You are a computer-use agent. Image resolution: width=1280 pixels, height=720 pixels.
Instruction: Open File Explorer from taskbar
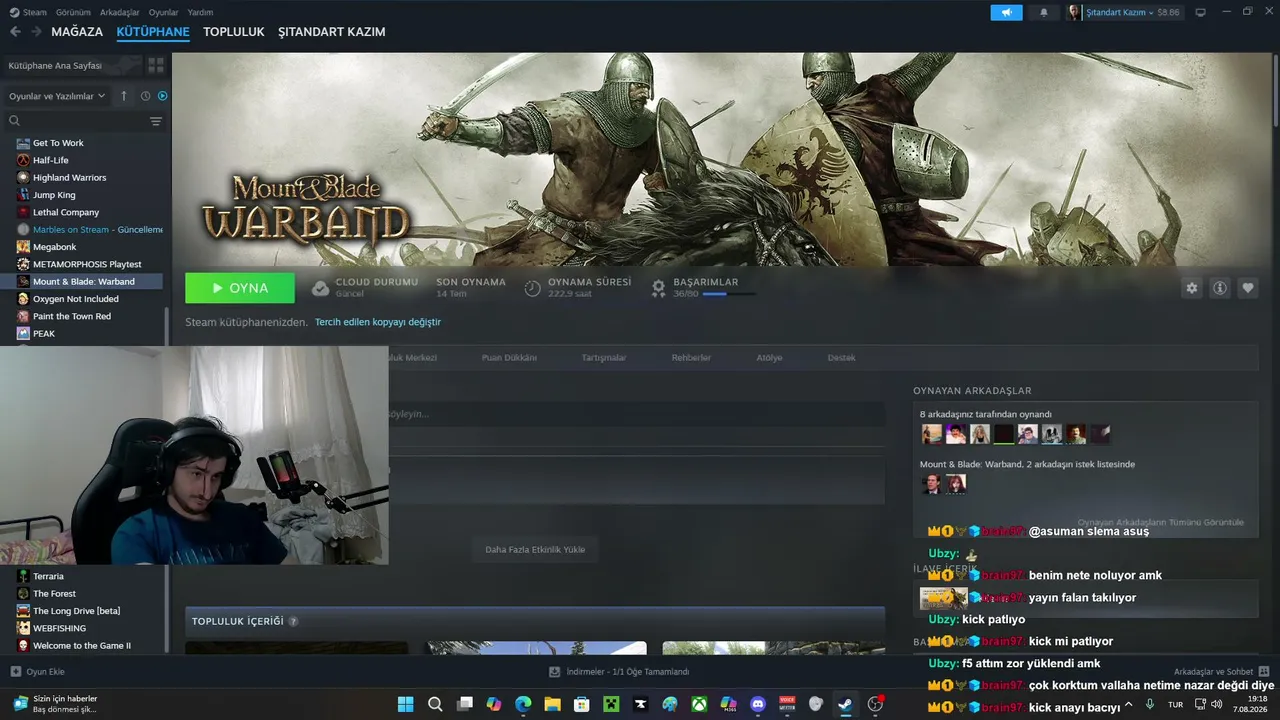pyautogui.click(x=552, y=704)
